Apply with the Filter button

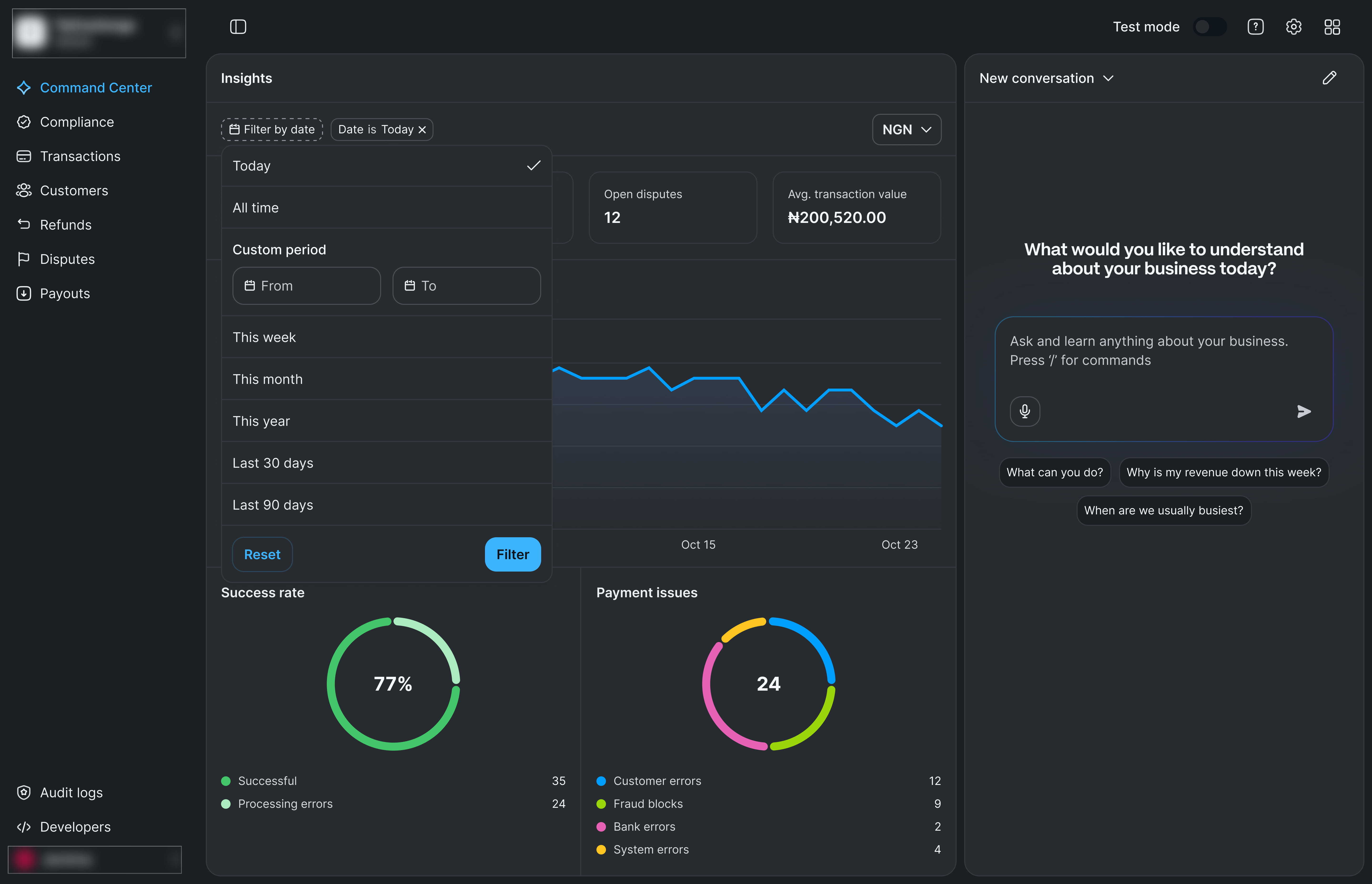513,554
